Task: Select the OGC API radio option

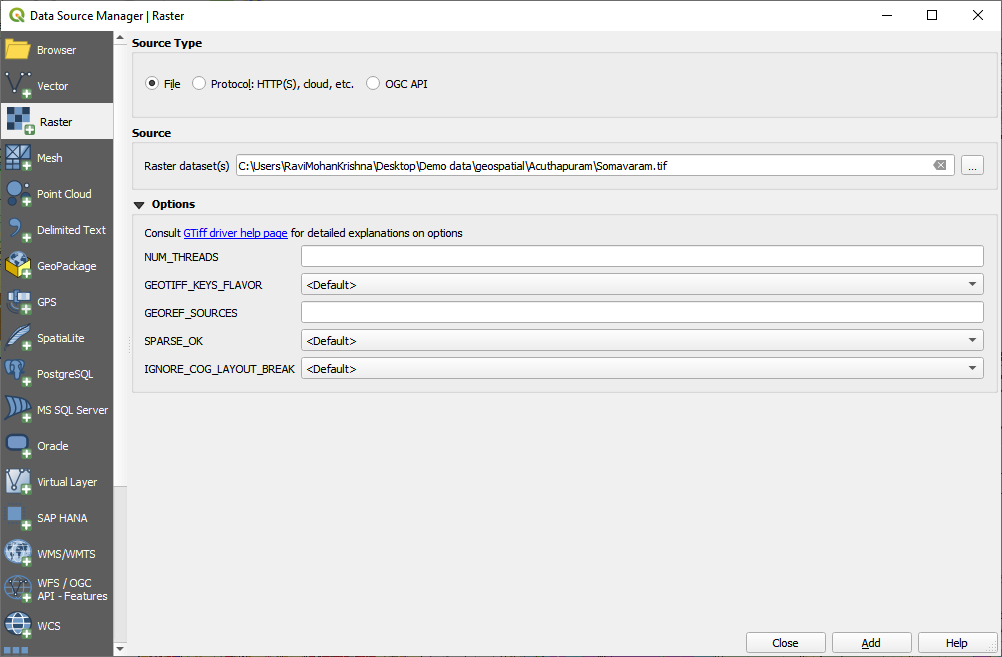Action: [x=373, y=84]
